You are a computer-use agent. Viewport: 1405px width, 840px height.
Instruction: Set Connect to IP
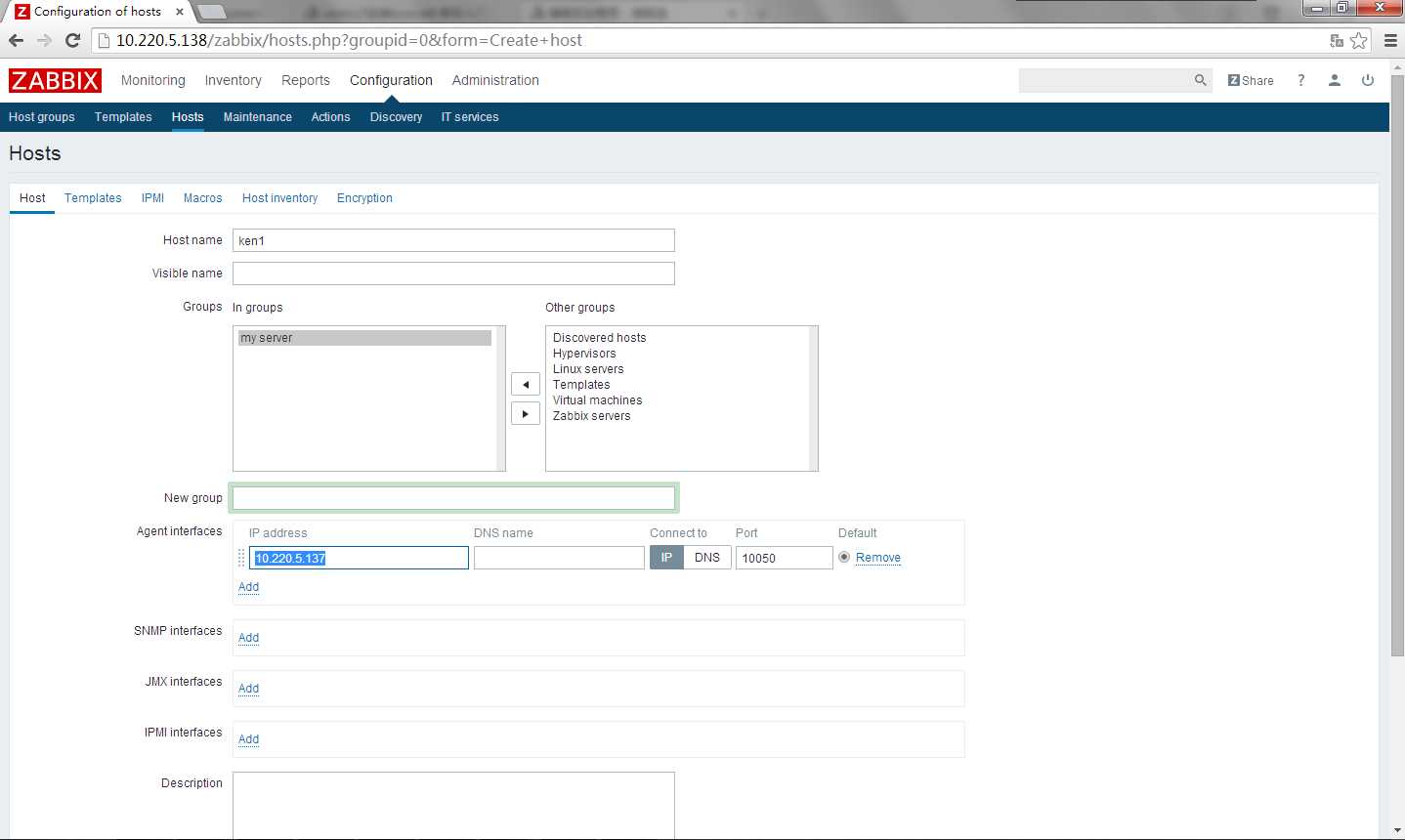point(666,557)
